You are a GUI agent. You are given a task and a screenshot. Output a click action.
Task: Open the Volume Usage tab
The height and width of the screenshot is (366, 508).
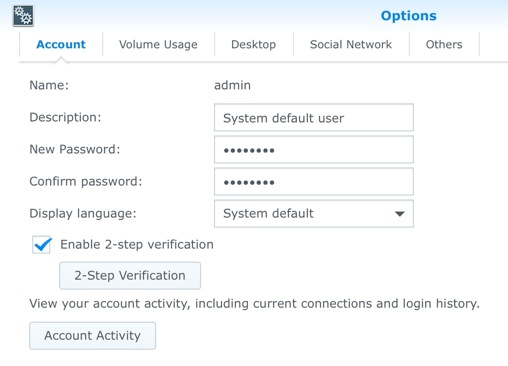point(158,44)
